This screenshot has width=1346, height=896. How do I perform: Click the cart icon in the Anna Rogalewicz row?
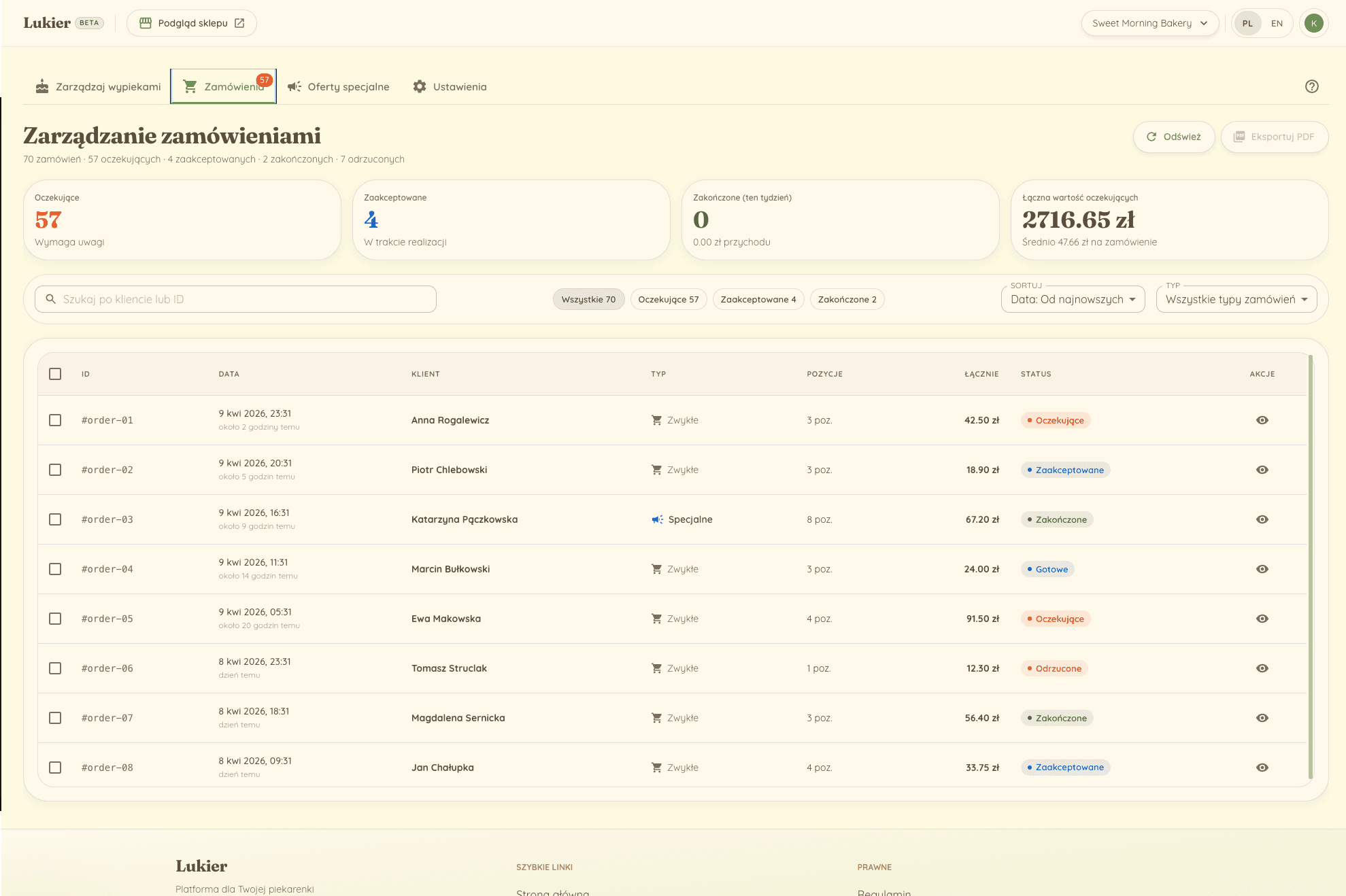click(656, 420)
